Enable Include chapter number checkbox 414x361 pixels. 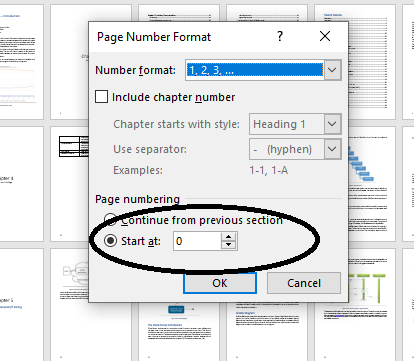pos(101,97)
